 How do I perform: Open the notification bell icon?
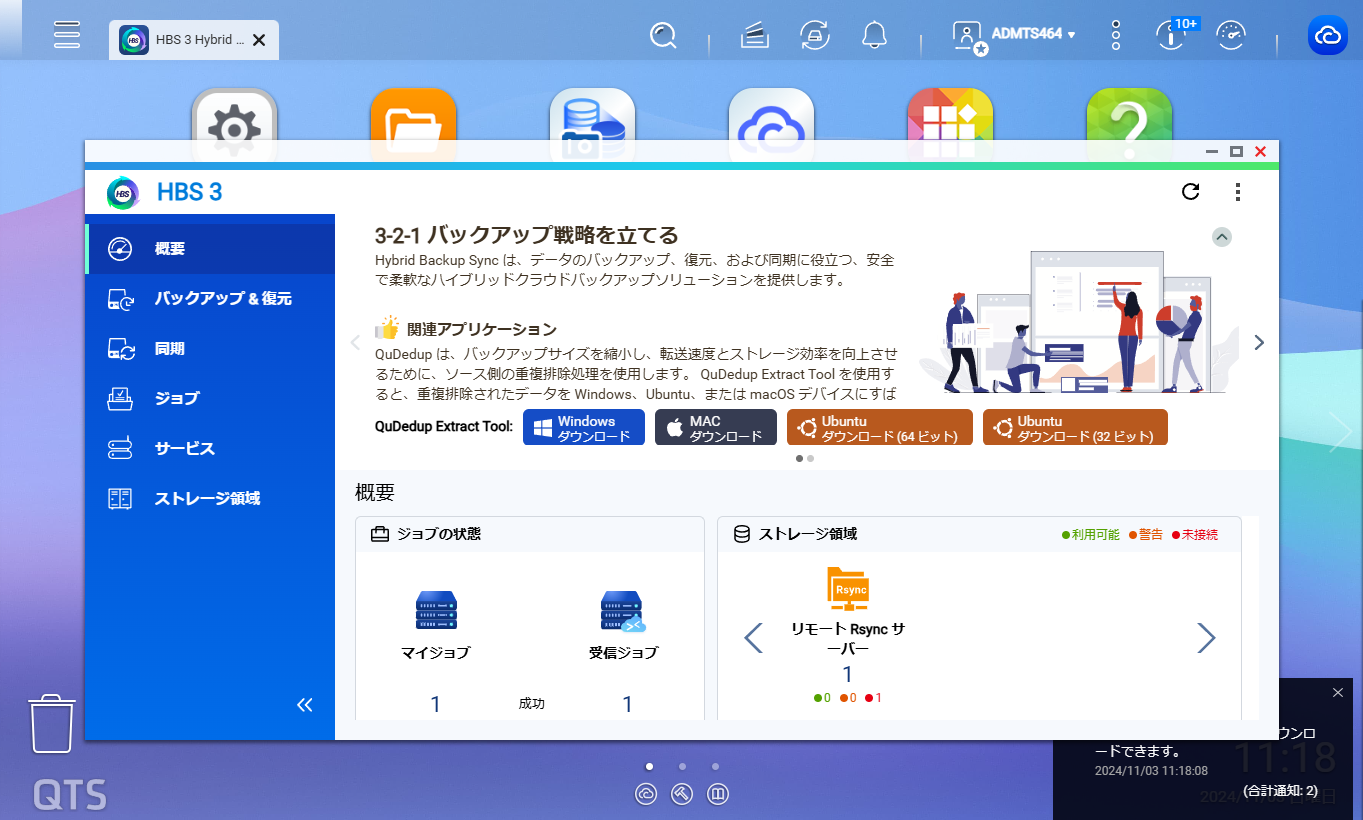(x=875, y=36)
